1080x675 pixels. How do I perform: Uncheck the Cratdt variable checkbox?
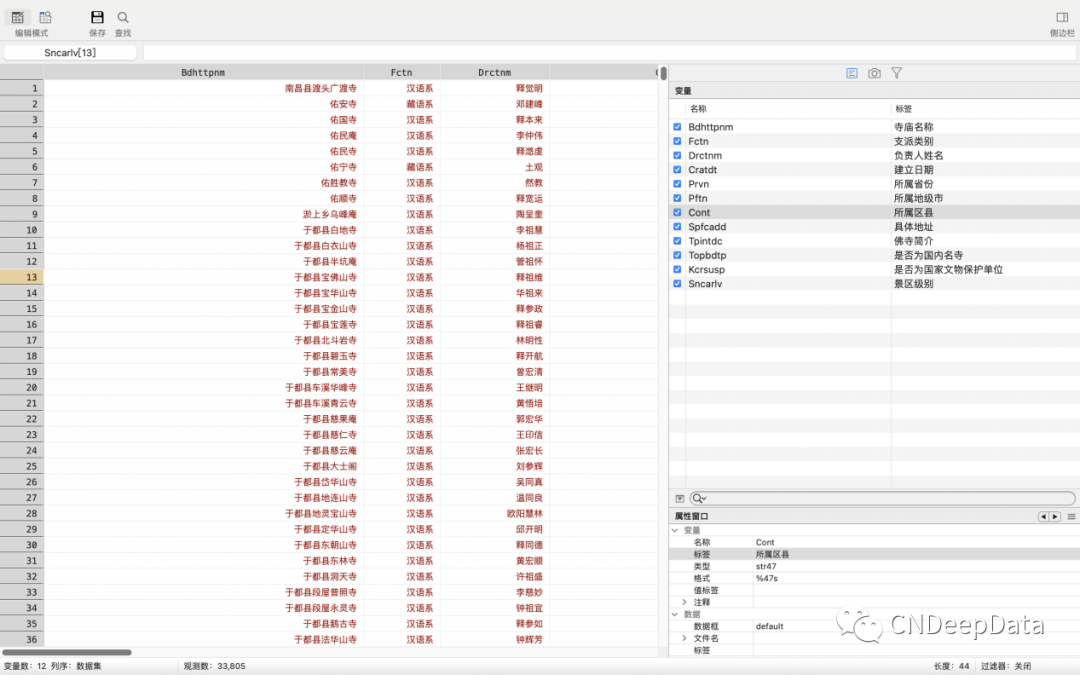pyautogui.click(x=677, y=169)
